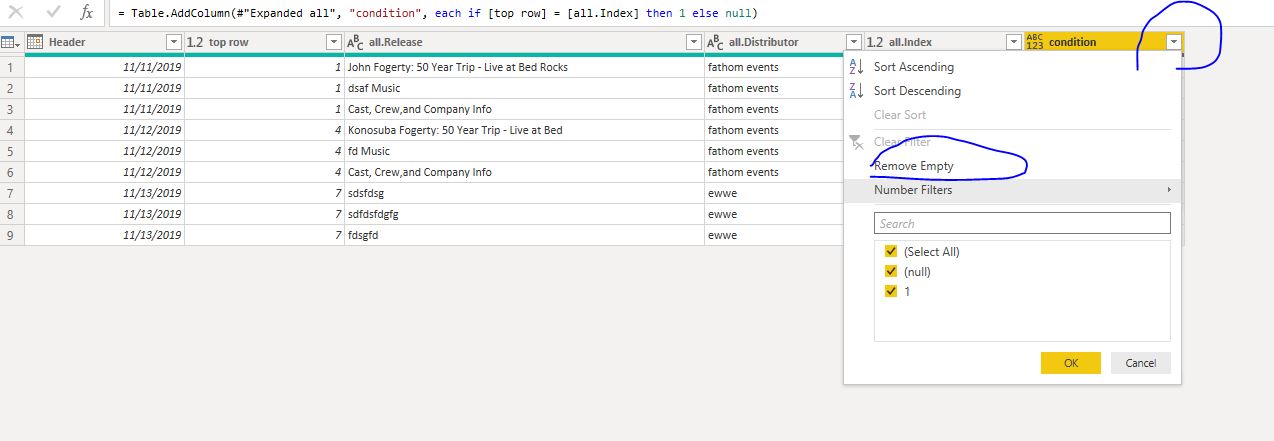Open the all.Release column filter dropdown
The width and height of the screenshot is (1274, 441).
[694, 42]
